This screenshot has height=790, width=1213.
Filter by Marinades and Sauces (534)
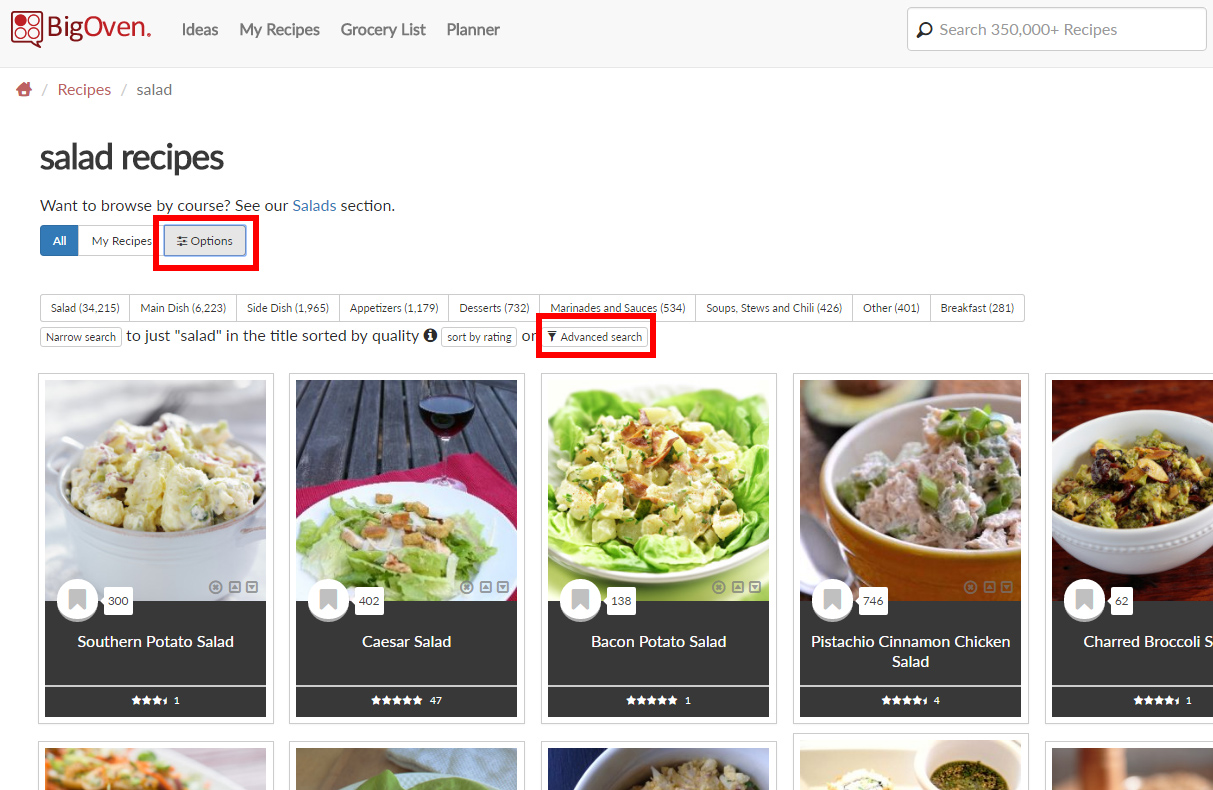(x=617, y=308)
